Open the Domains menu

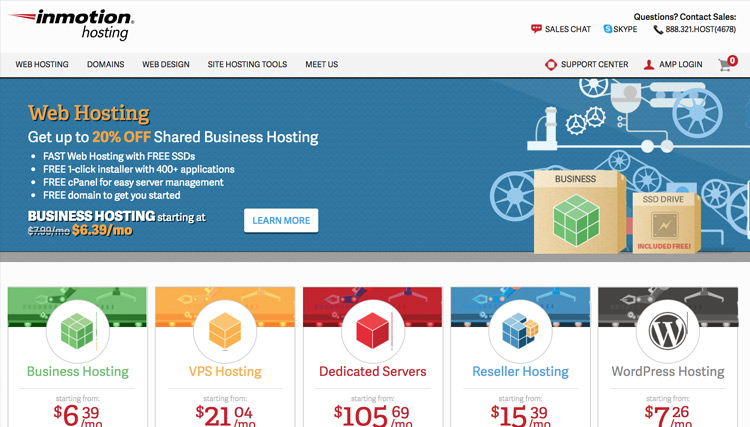[x=105, y=65]
